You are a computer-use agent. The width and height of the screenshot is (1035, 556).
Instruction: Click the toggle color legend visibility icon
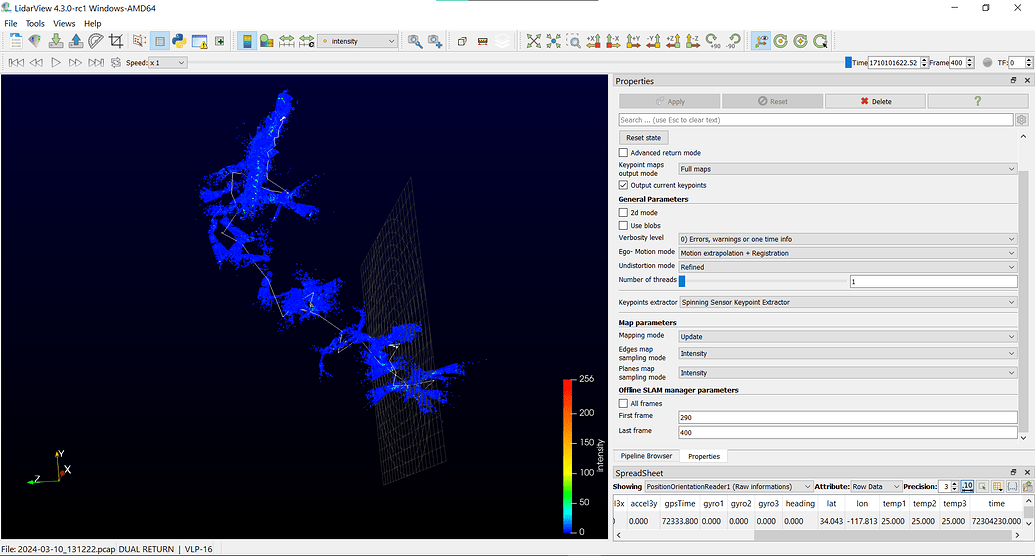pos(247,41)
